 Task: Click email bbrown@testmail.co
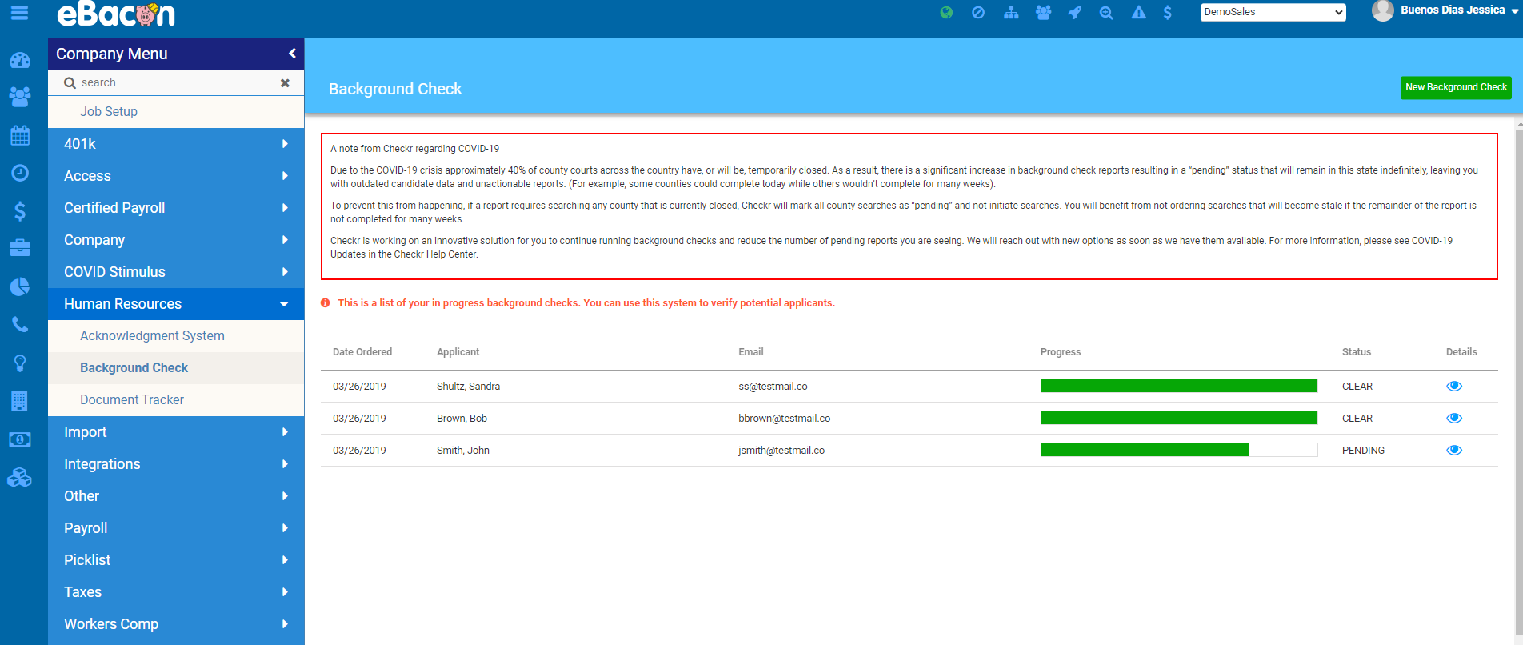(784, 419)
